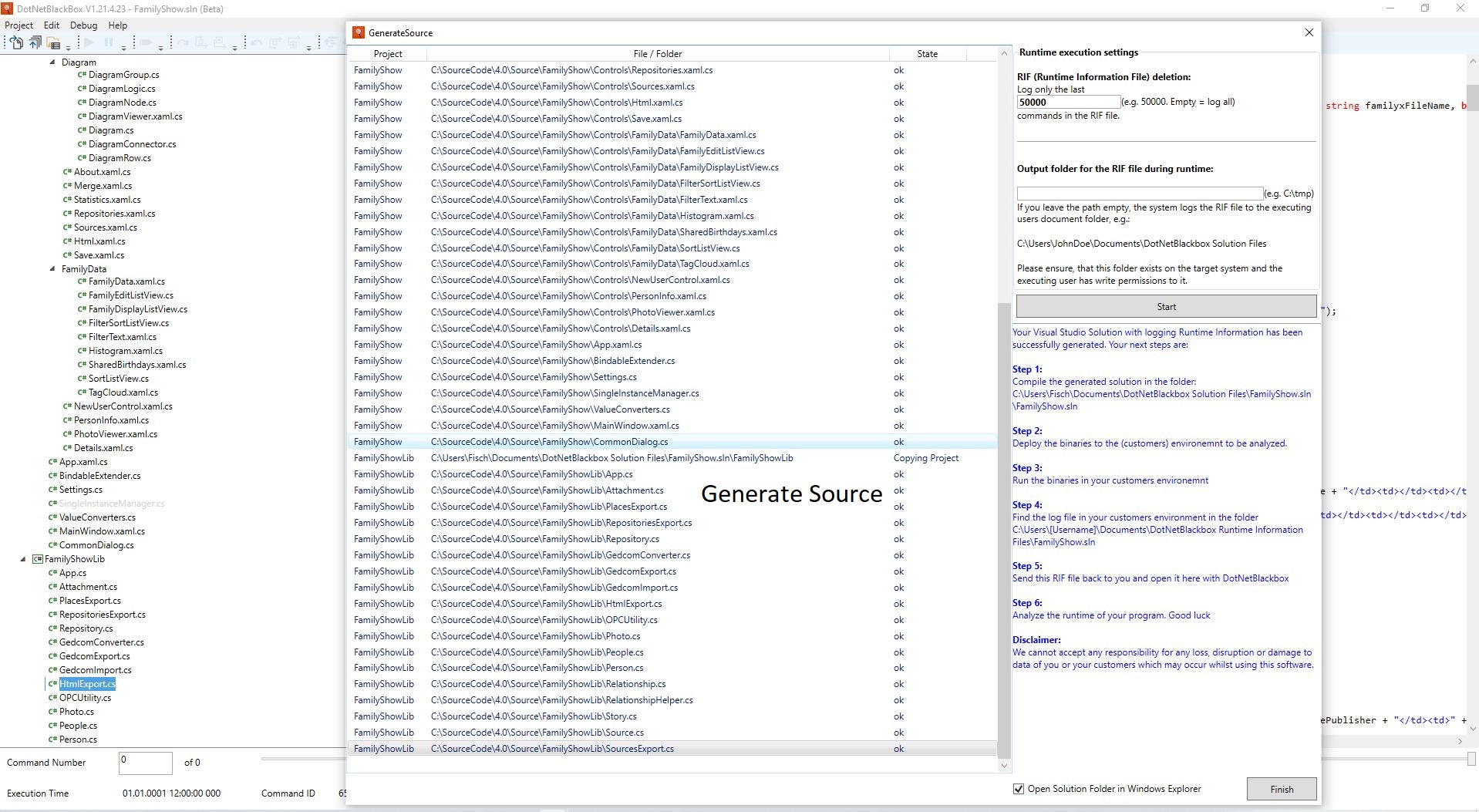
Task: Open first toolbar group overflow dropdown
Action: click(68, 49)
